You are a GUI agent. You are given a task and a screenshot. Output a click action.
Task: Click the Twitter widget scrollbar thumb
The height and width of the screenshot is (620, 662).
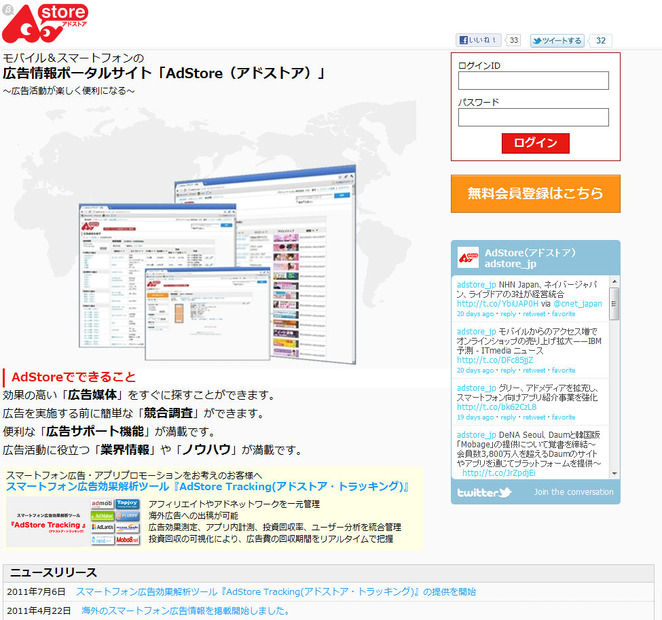[615, 304]
